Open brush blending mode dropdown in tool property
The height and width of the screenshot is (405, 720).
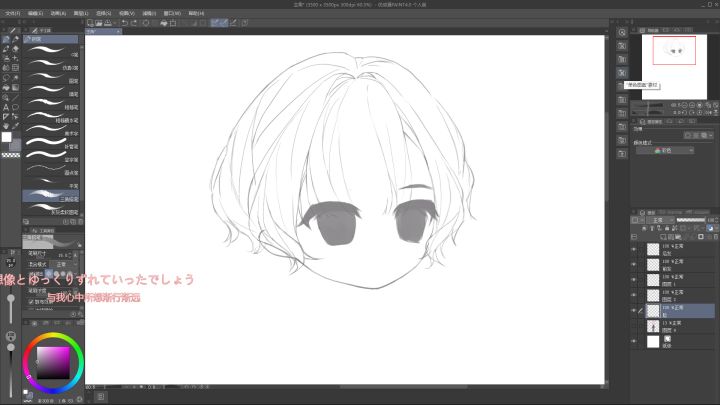pos(64,264)
